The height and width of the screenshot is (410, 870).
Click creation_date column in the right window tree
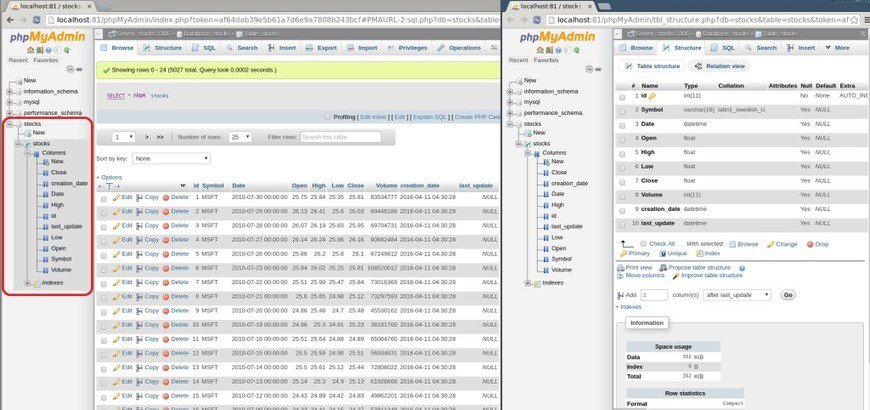point(569,184)
